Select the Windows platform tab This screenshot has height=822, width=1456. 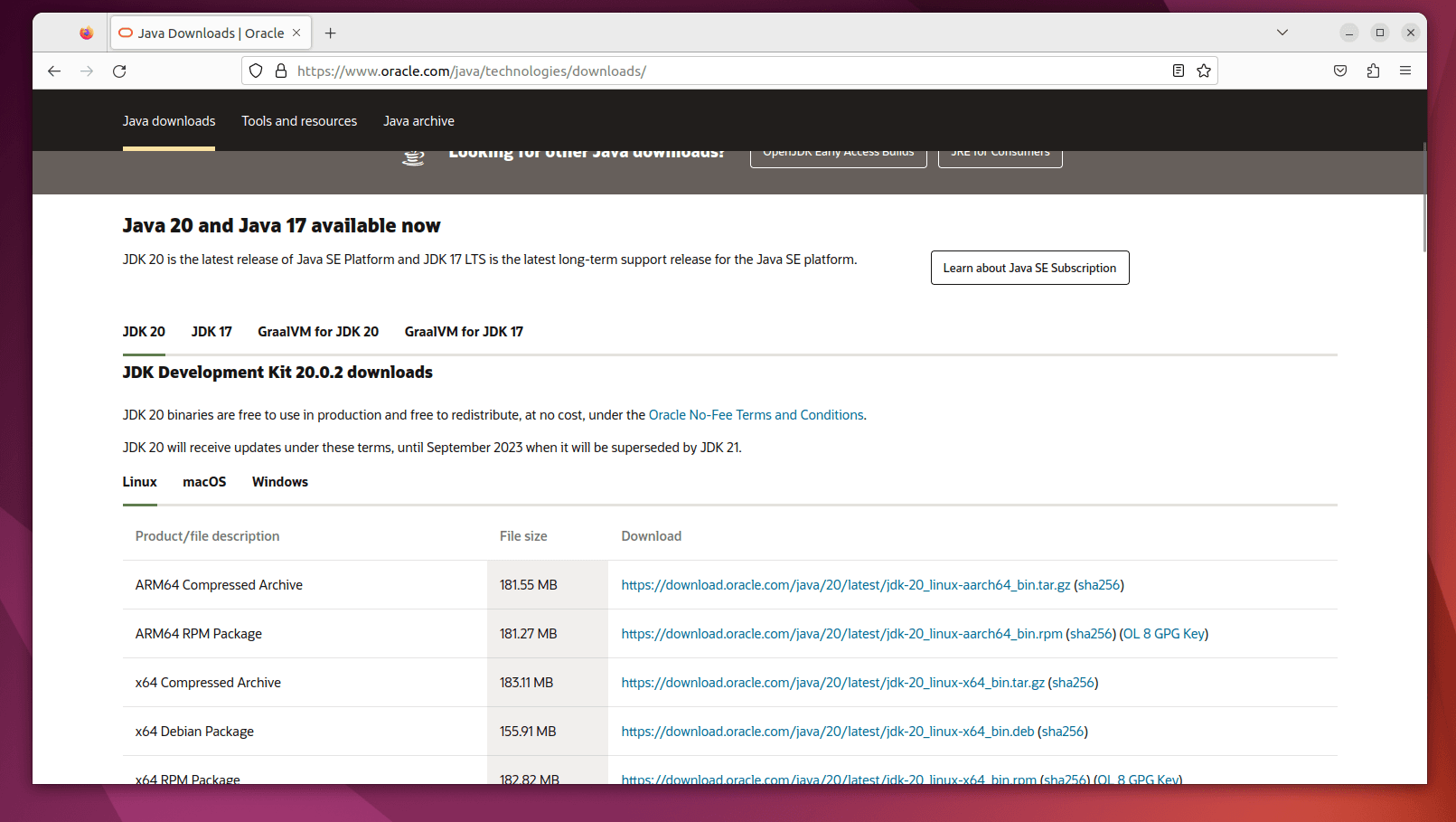[x=280, y=482]
